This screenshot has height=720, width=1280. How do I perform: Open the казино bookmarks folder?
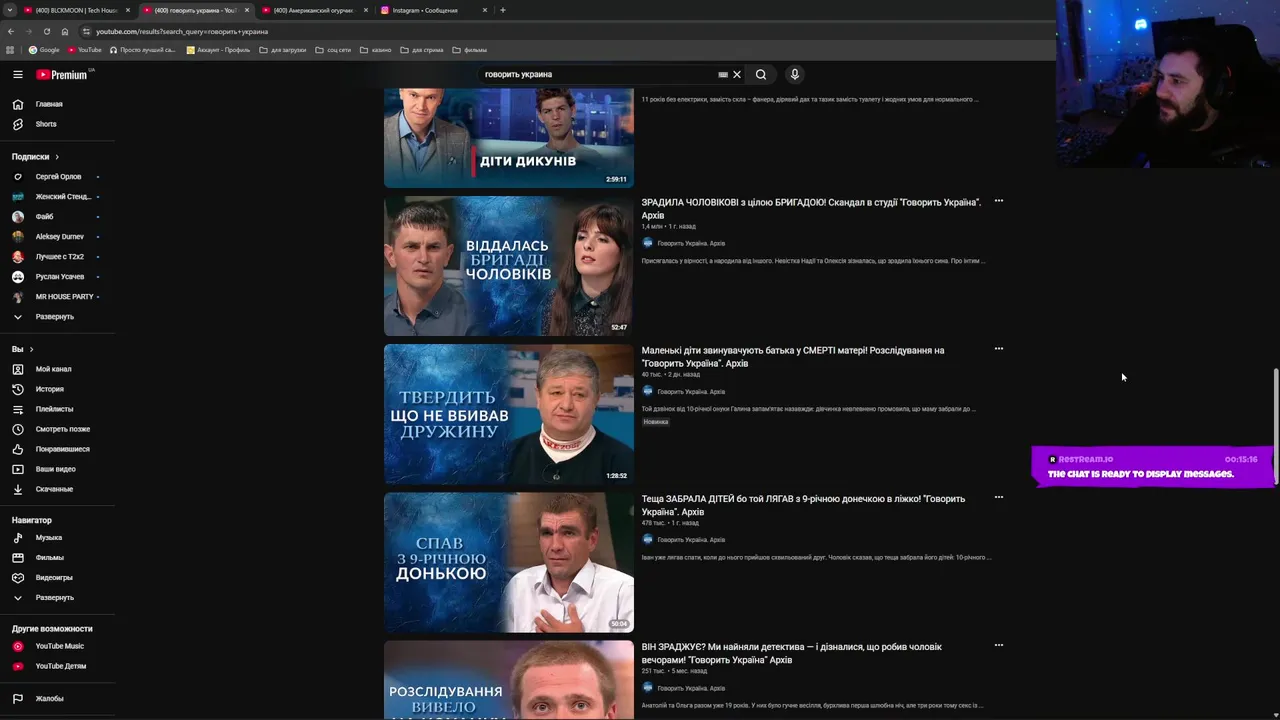375,49
